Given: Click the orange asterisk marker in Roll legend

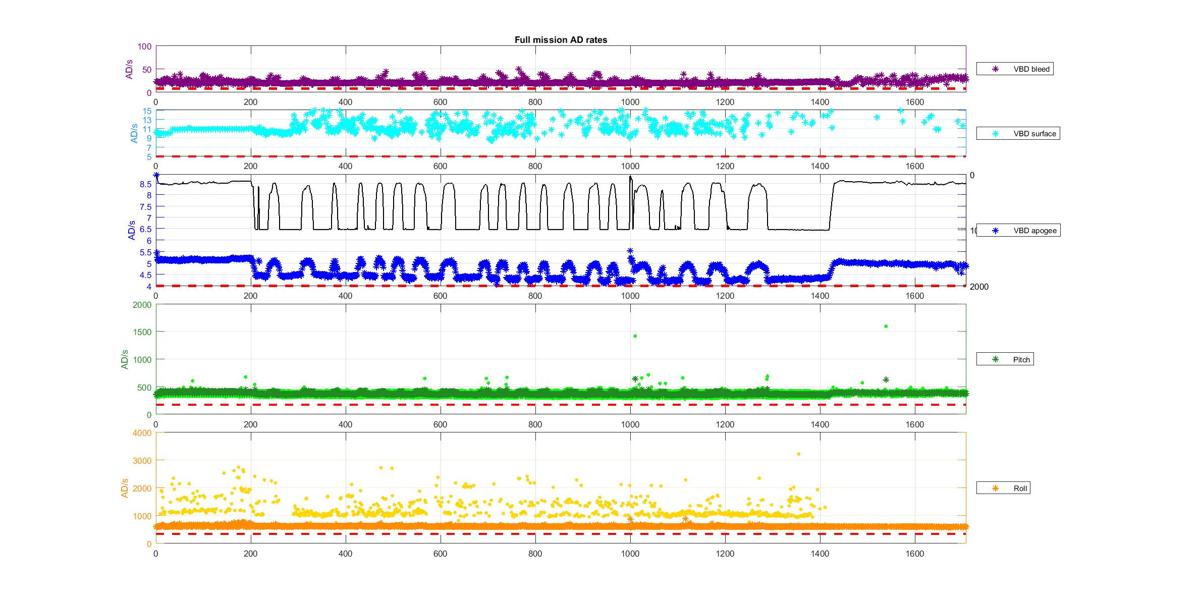Looking at the screenshot, I should (x=995, y=488).
